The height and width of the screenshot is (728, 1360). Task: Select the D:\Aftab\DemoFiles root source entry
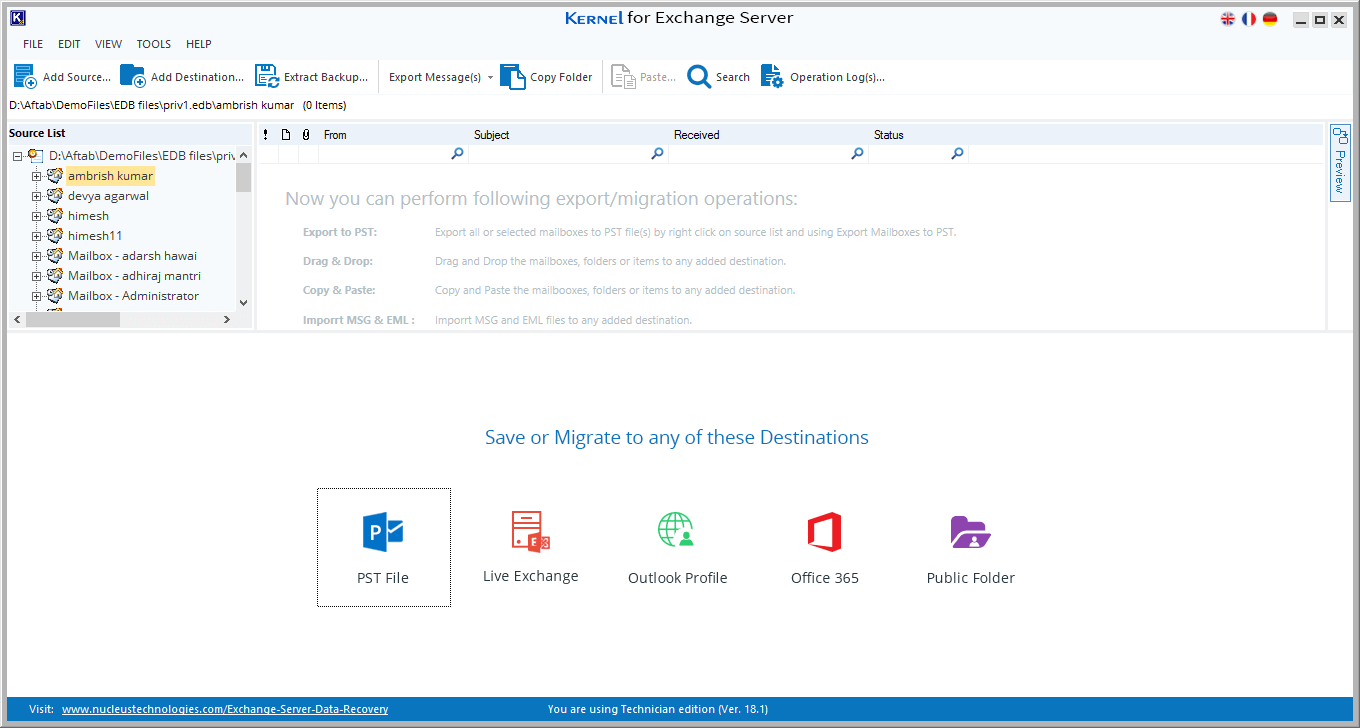pyautogui.click(x=141, y=156)
